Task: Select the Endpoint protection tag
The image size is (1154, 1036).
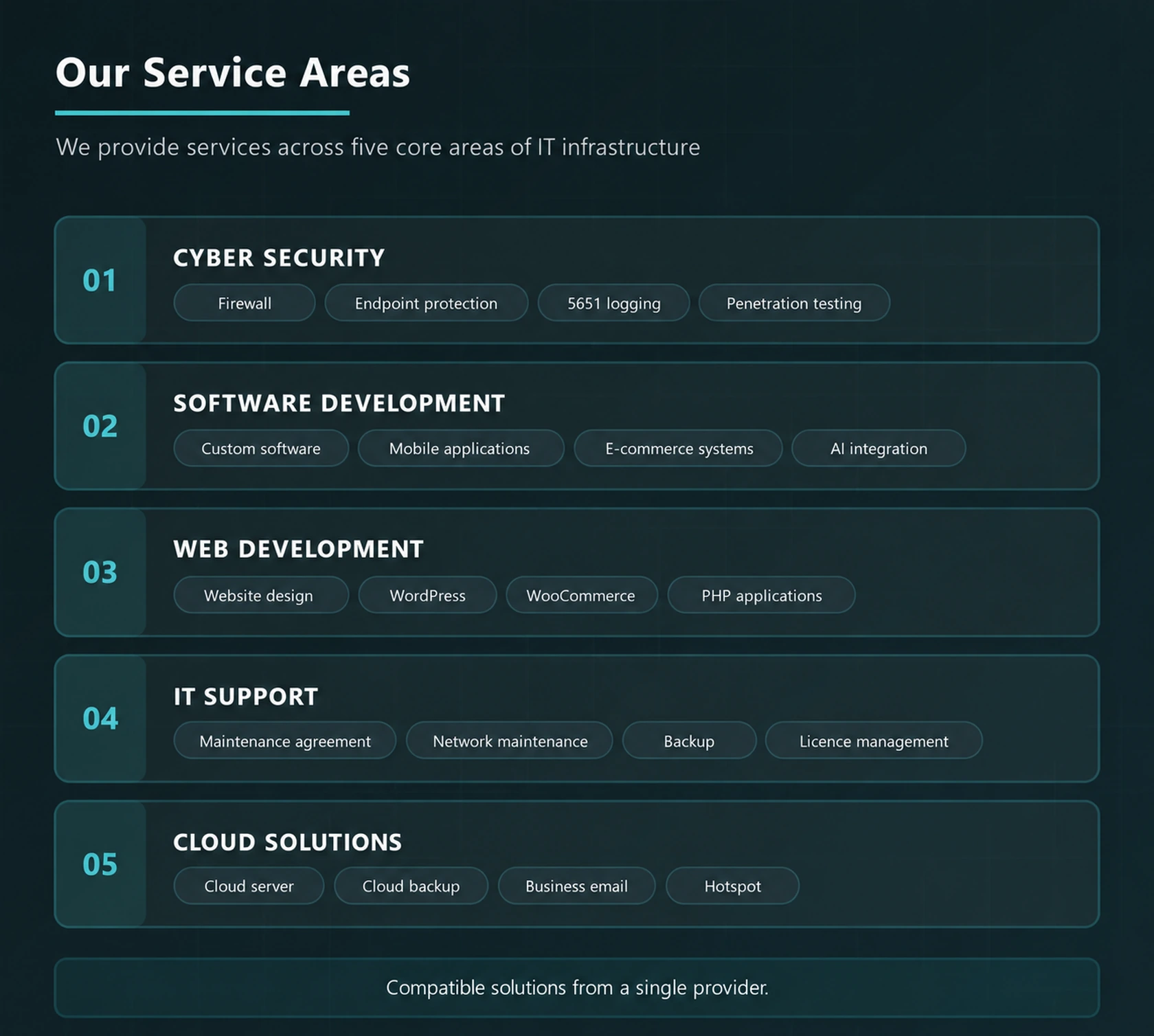Action: point(426,303)
